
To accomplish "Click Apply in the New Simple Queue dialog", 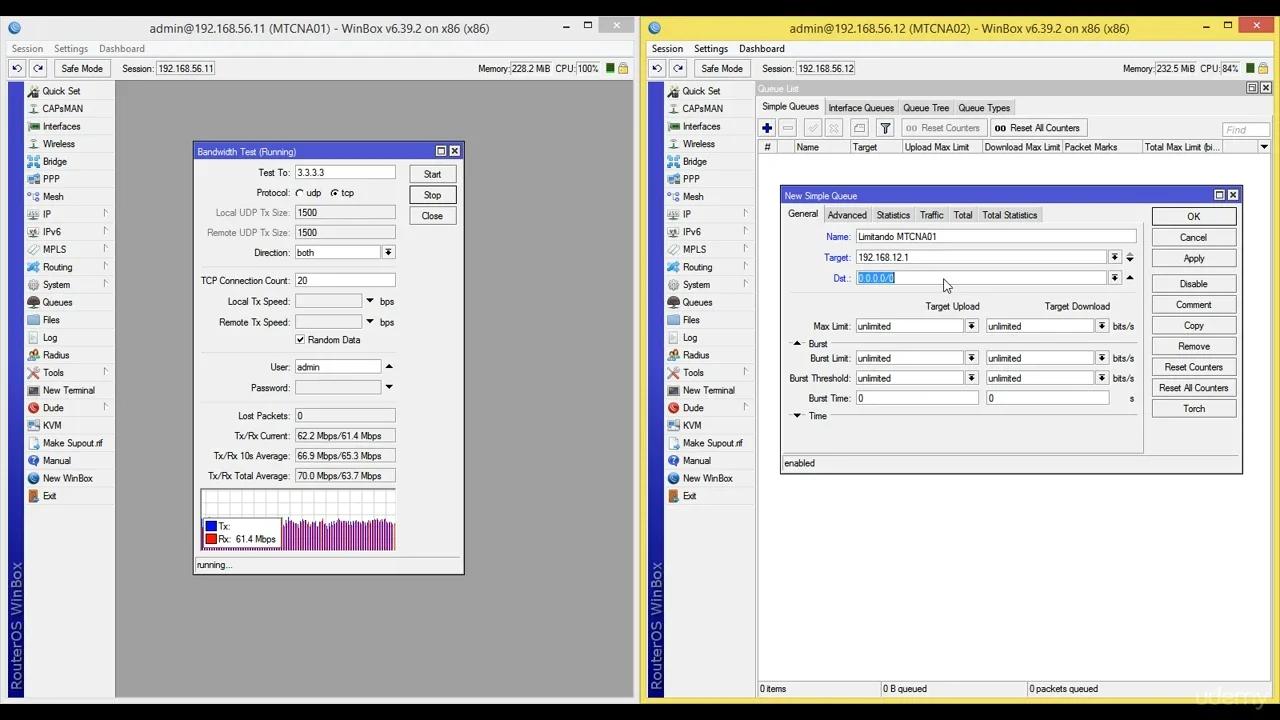I will click(1193, 258).
